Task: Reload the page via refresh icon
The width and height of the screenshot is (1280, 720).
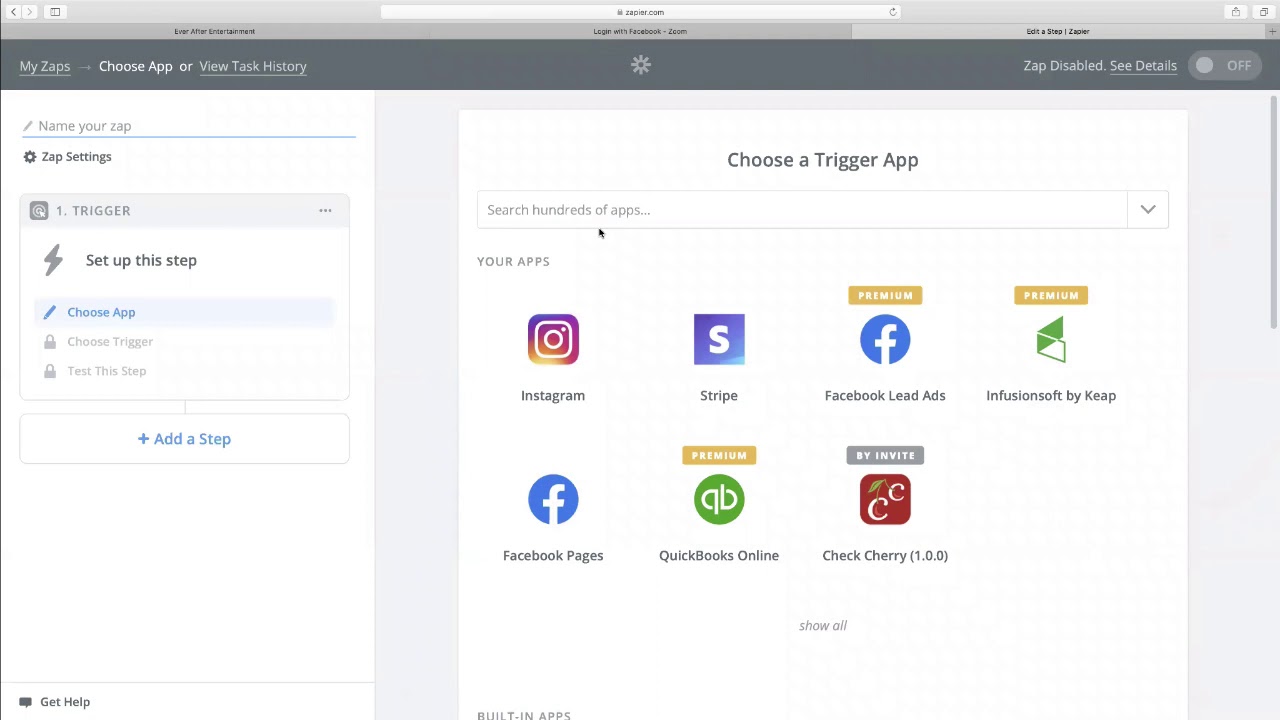Action: (893, 12)
